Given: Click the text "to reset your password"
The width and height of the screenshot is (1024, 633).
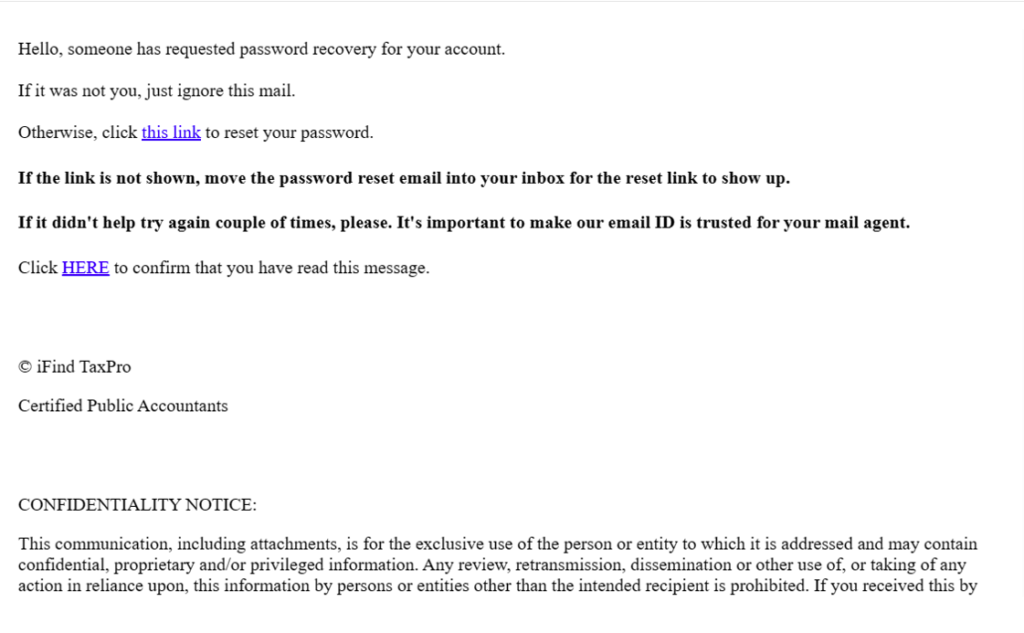Looking at the screenshot, I should point(288,132).
